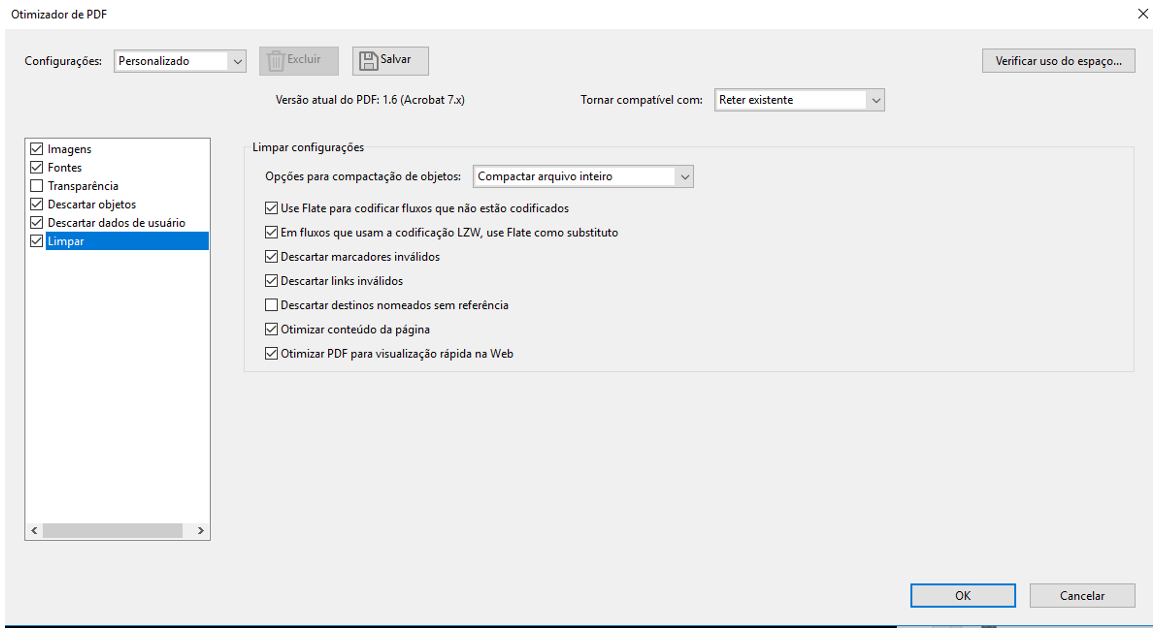Disable Otimizar conteúdo da página
This screenshot has width=1154, height=632.
click(x=271, y=329)
